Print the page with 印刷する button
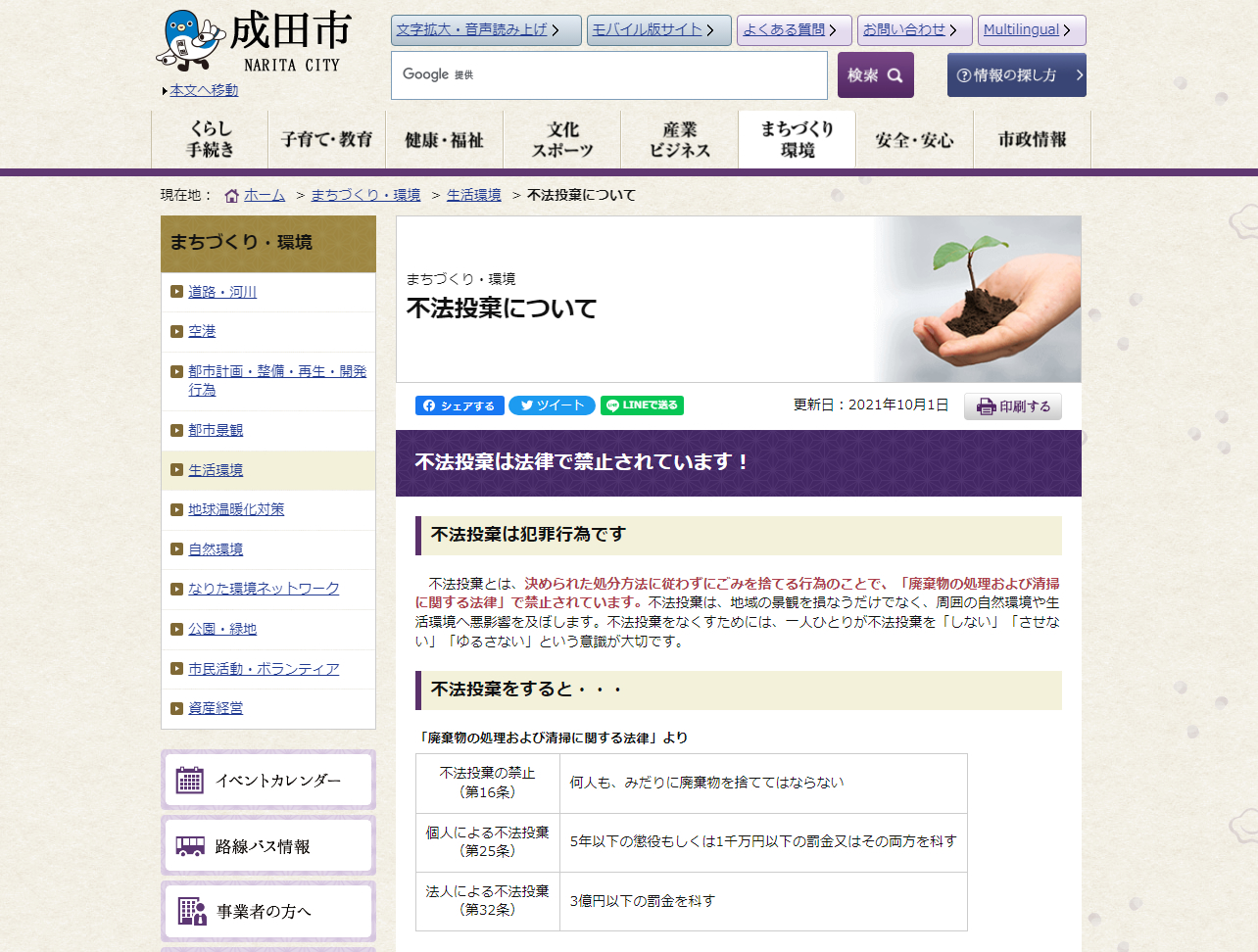 pos(1013,406)
